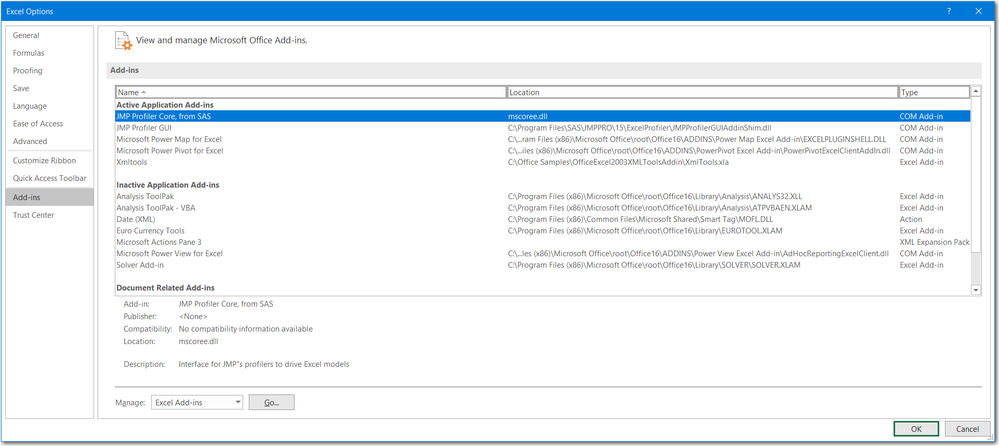
Task: Click the XML Expansion Pack type cell
Action: (934, 242)
